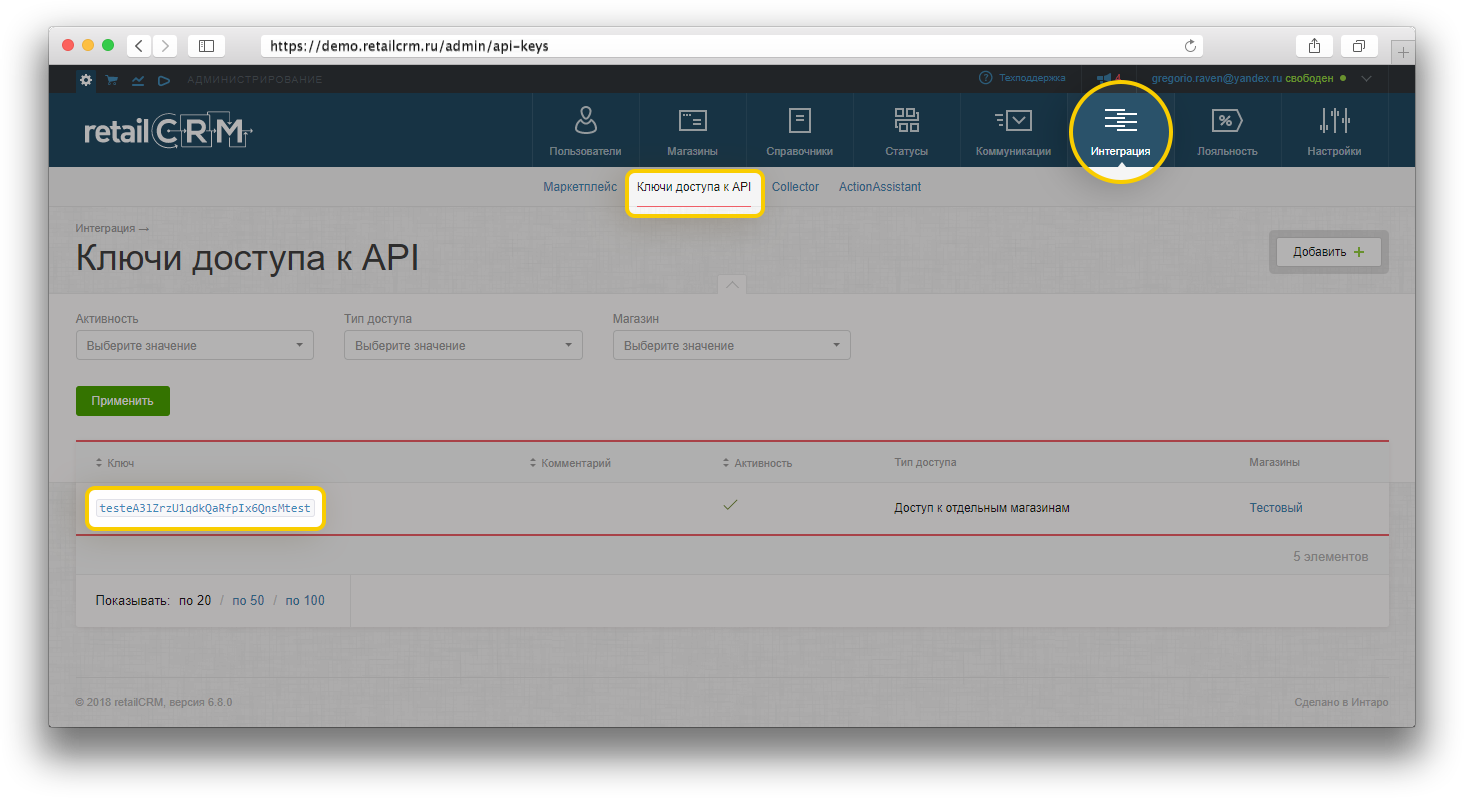Open the Магазины stores section

692,131
